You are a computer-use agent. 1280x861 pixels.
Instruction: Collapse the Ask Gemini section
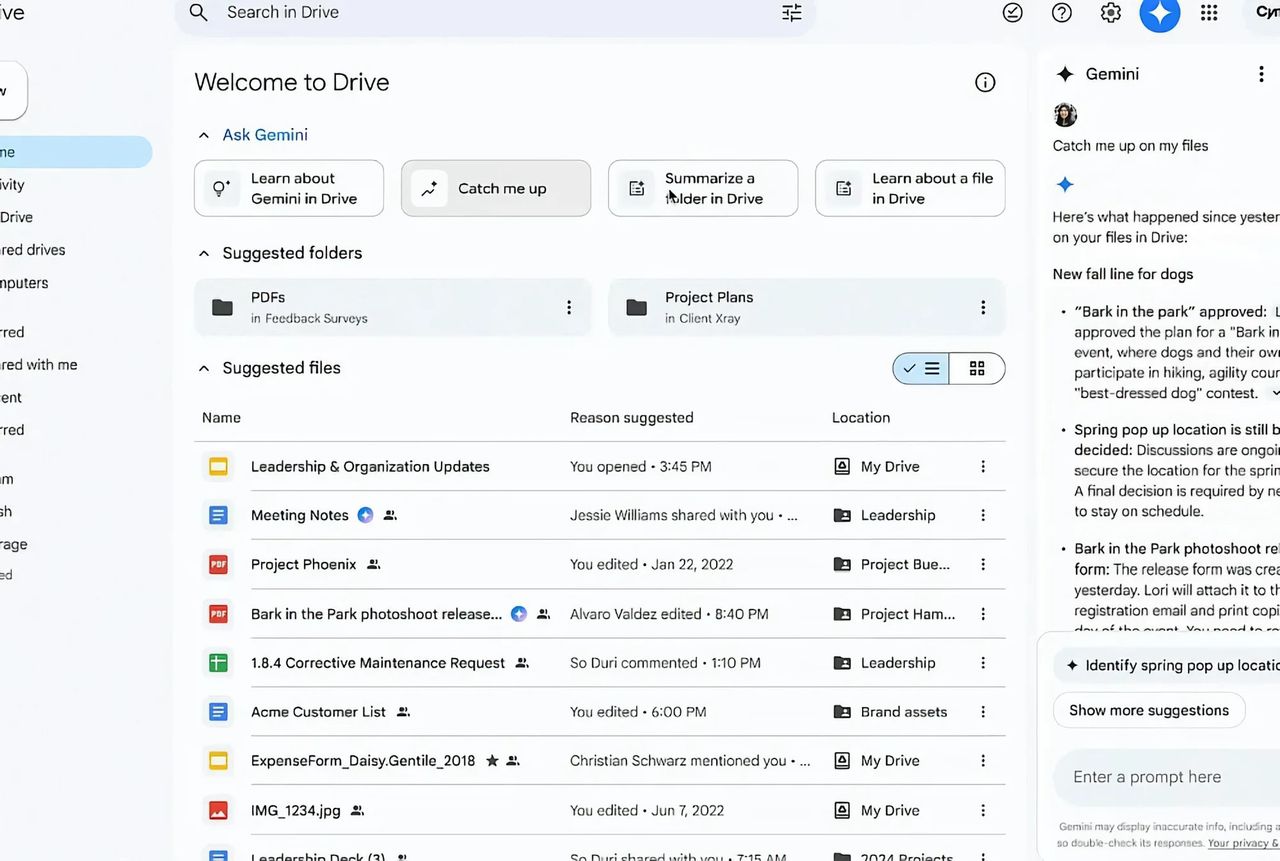pos(204,134)
